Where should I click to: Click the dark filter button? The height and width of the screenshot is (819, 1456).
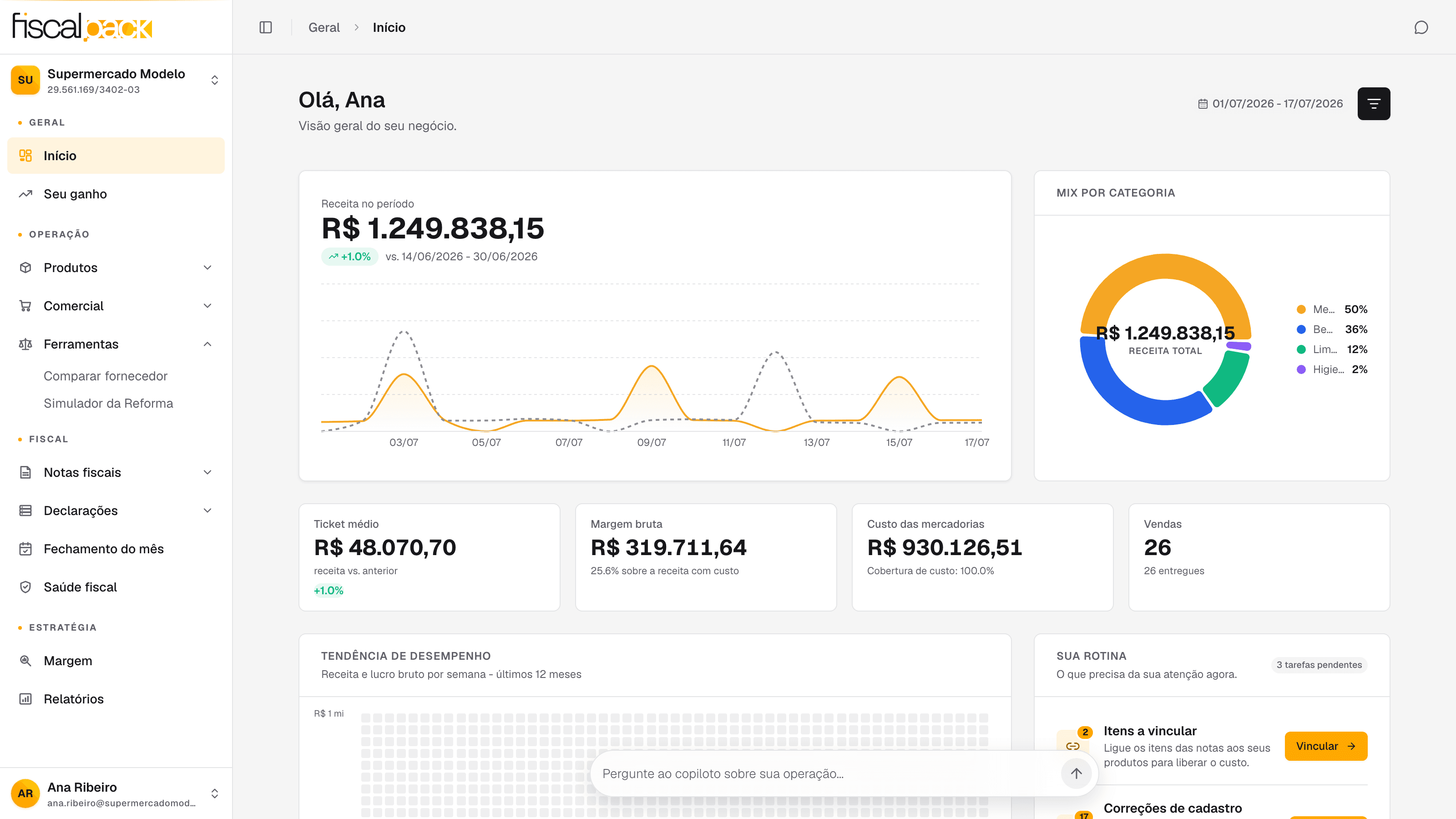pyautogui.click(x=1374, y=103)
